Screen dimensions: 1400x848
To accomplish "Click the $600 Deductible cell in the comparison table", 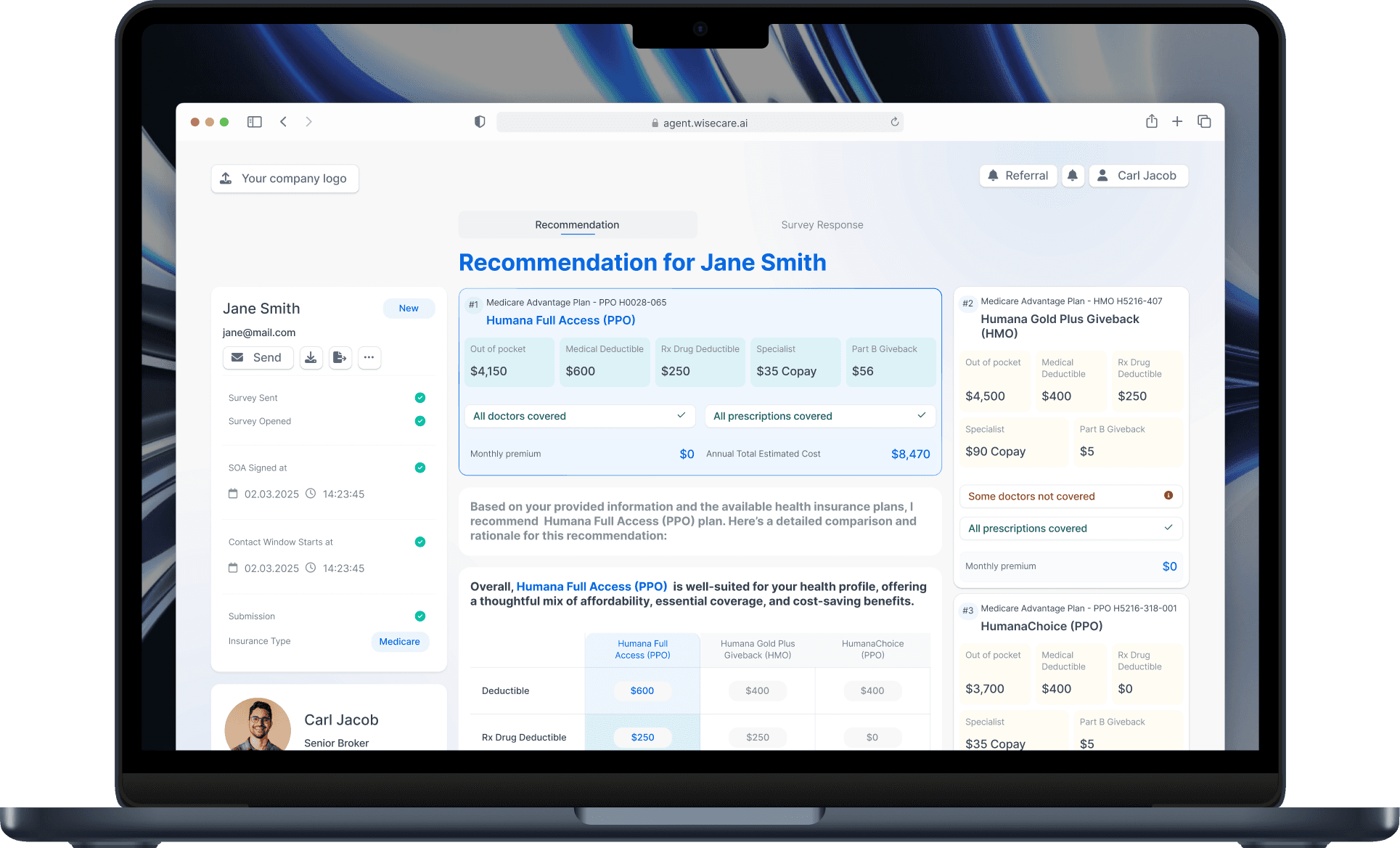I will tap(642, 691).
